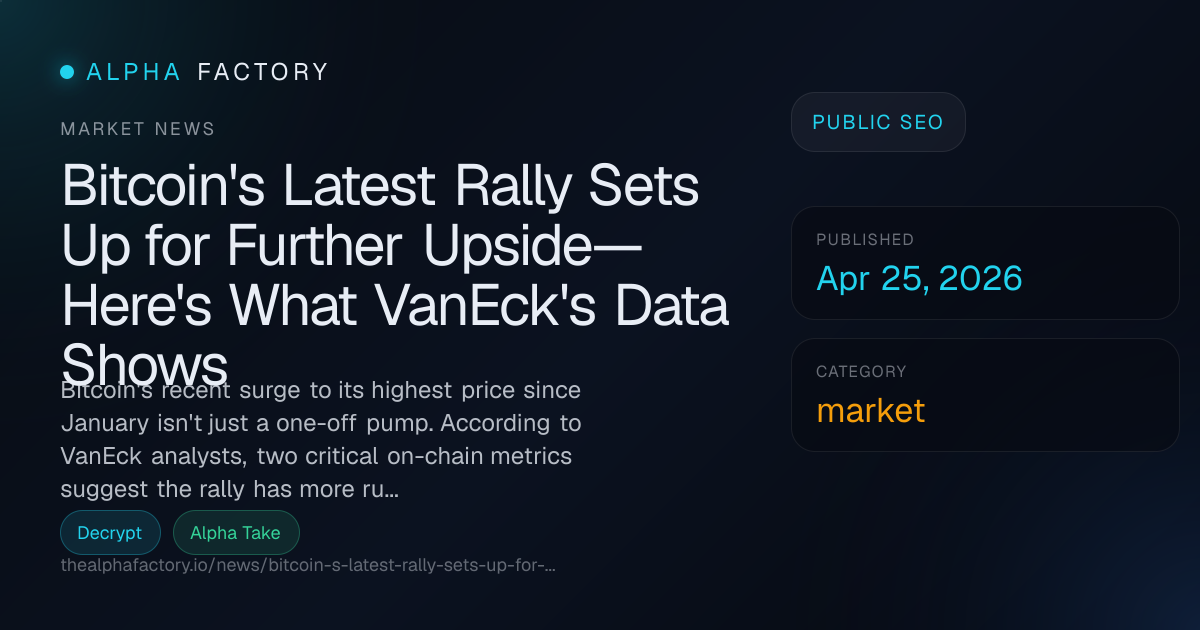Click the PUBLISHED card label
Image resolution: width=1200 pixels, height=630 pixels.
(865, 240)
